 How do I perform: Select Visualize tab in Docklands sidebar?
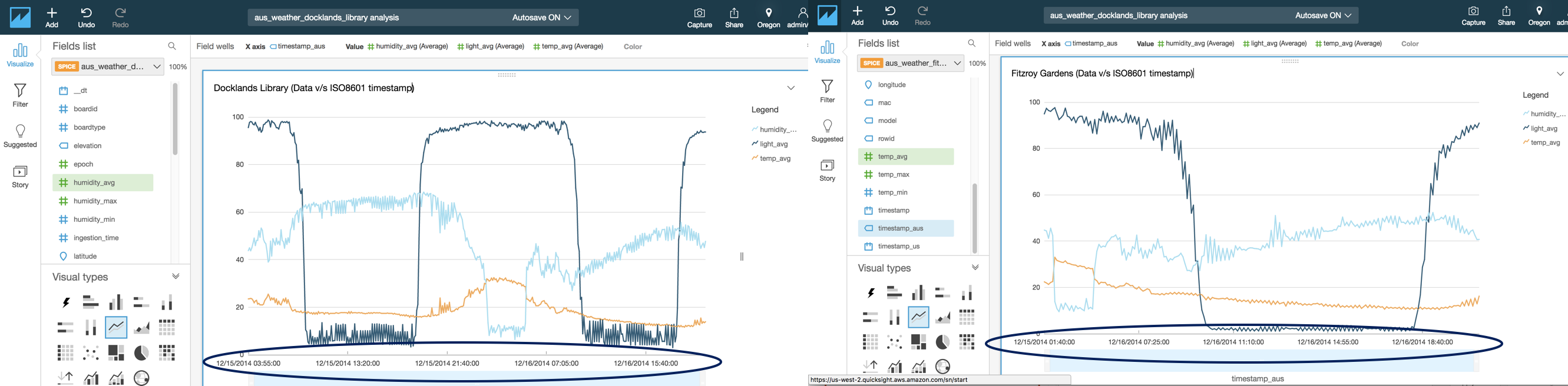coord(20,55)
